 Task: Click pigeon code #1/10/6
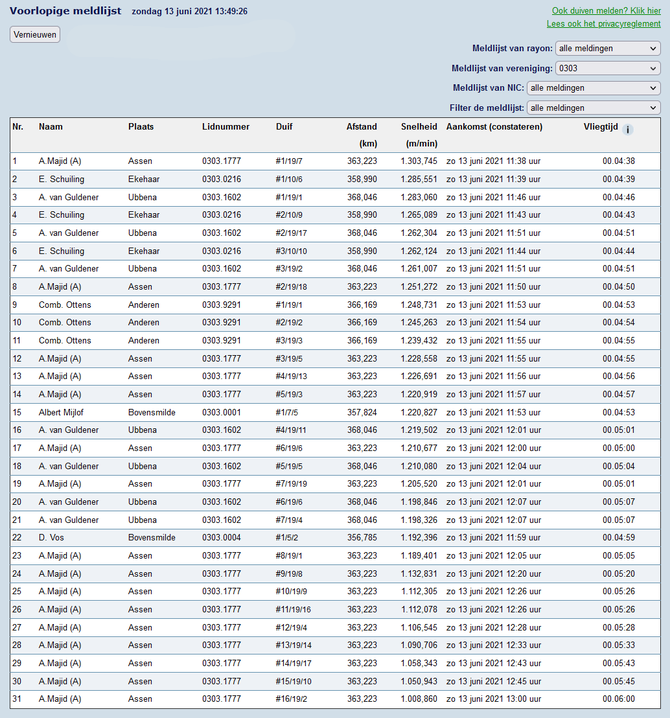point(289,179)
